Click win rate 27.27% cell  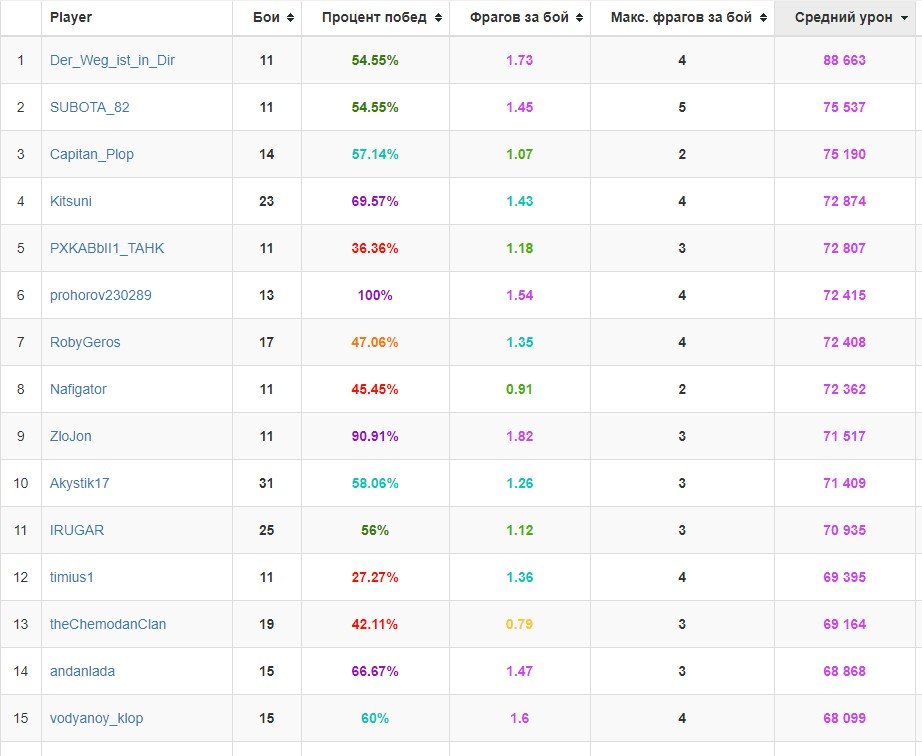375,578
